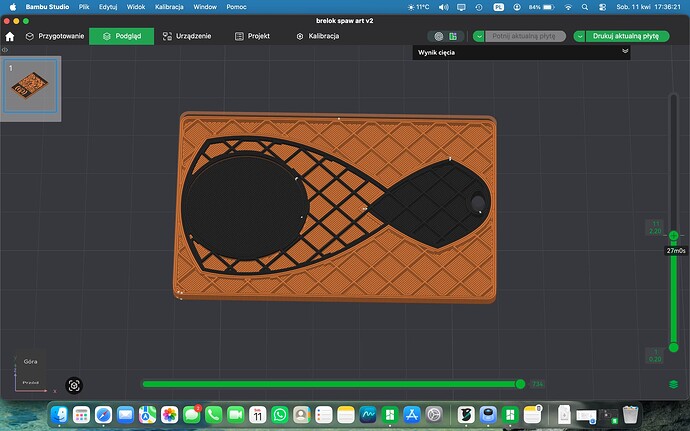Image resolution: width=690 pixels, height=431 pixels.
Task: Expand the Wynik cięcia panel
Action: [x=625, y=52]
